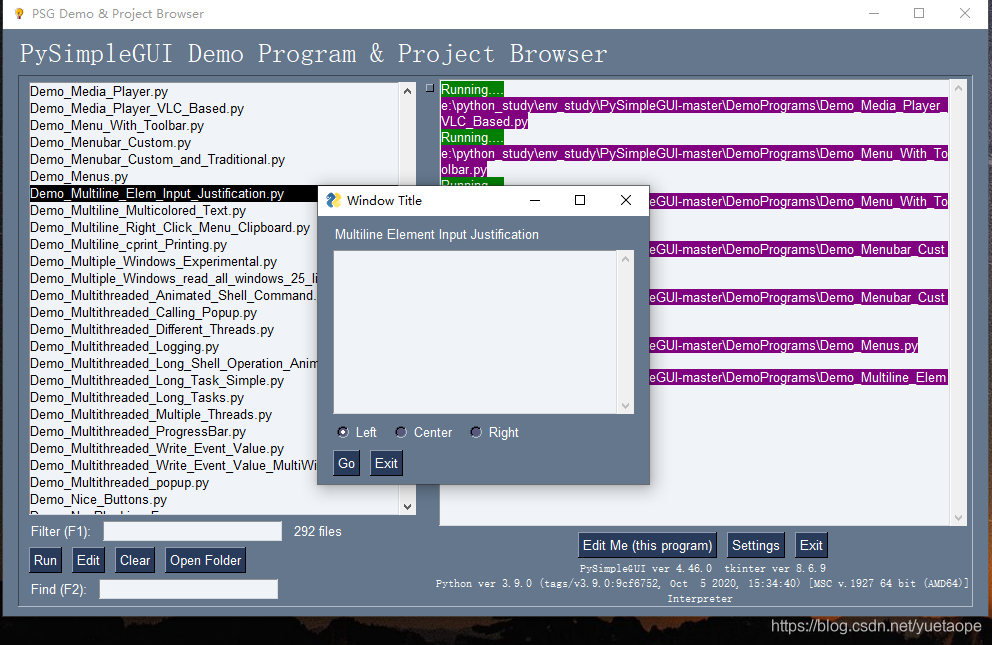Click the lightbulb icon in PSG Demo title bar

tap(19, 13)
